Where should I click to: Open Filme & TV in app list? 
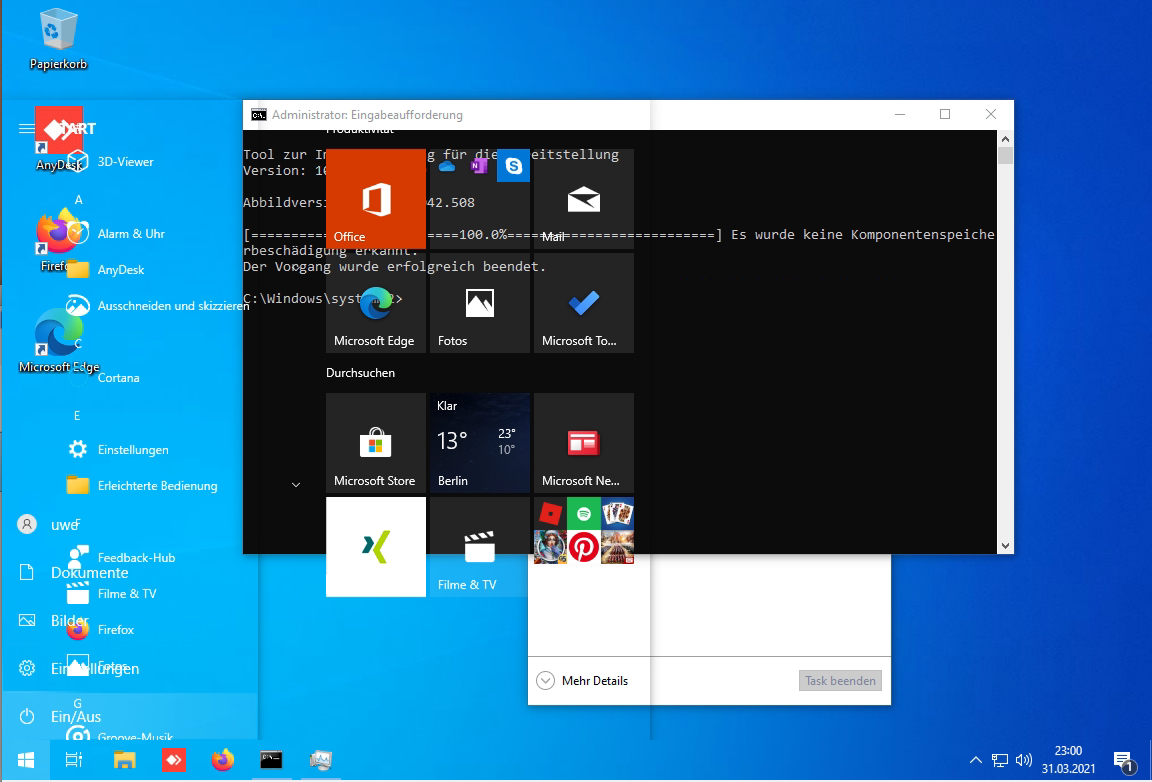pos(126,594)
